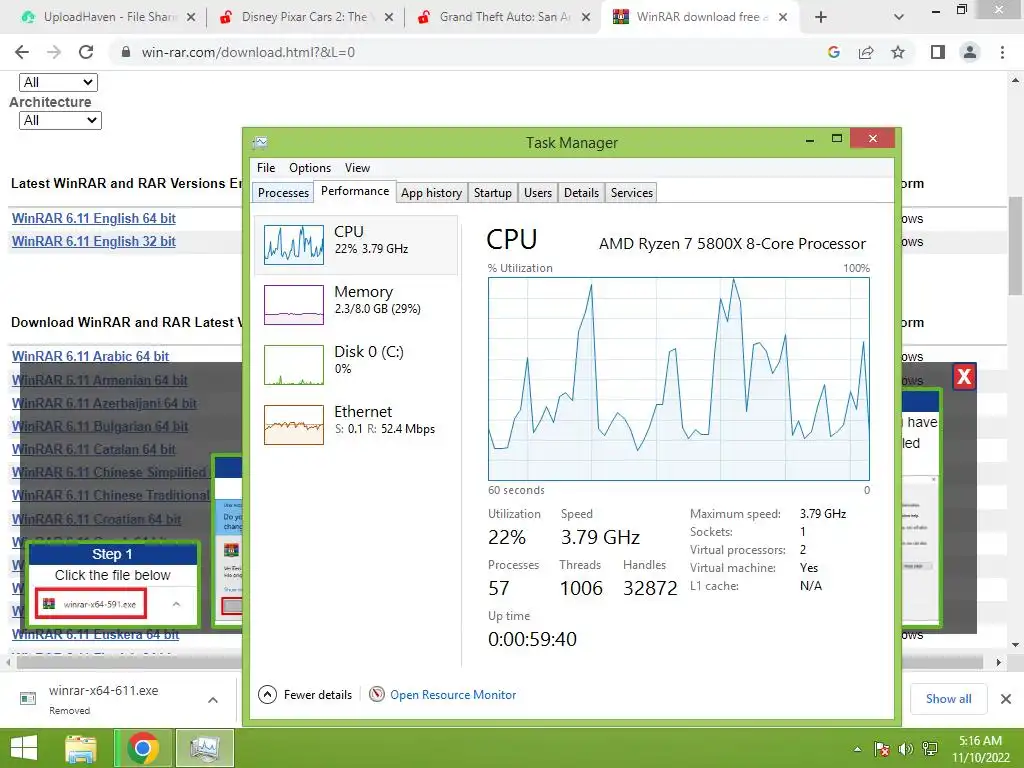Click Chrome icon in taskbar

pos(143,748)
